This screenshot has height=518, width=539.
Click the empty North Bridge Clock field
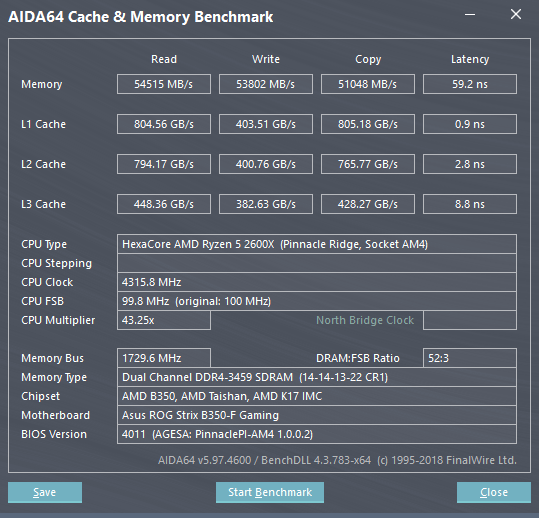click(x=470, y=320)
